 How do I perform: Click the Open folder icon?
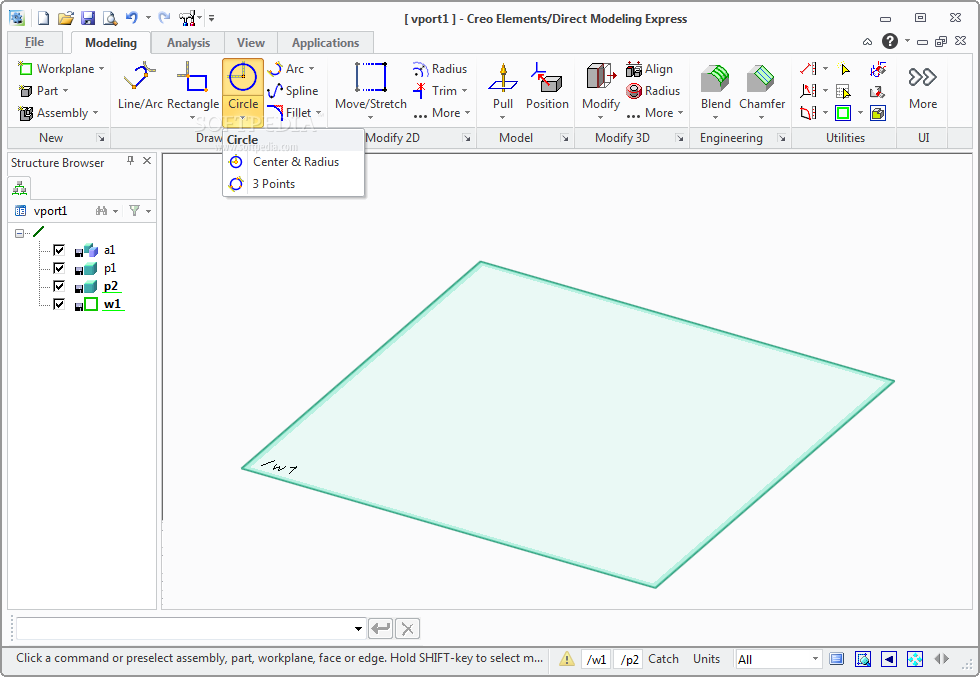[x=66, y=18]
